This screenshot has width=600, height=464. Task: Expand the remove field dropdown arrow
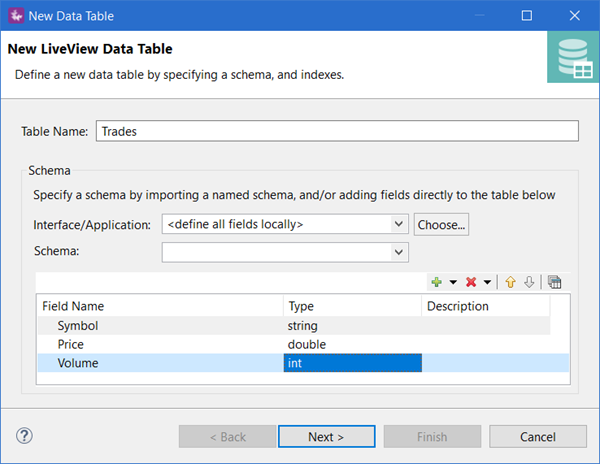487,282
